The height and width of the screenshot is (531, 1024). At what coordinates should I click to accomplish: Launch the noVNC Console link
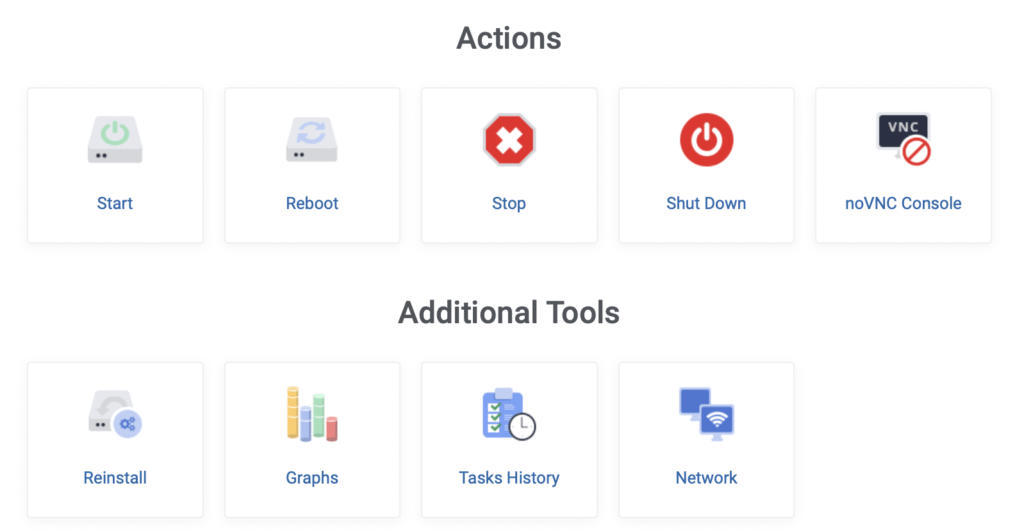[x=903, y=203]
